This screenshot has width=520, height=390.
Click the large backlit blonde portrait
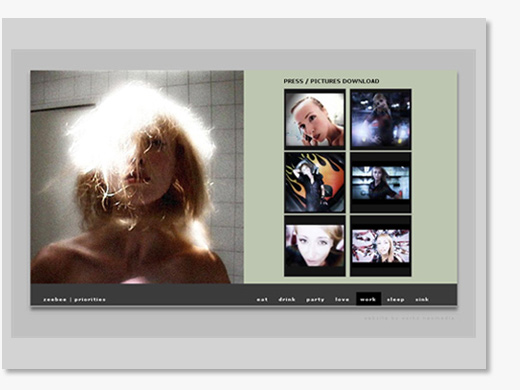(137, 177)
